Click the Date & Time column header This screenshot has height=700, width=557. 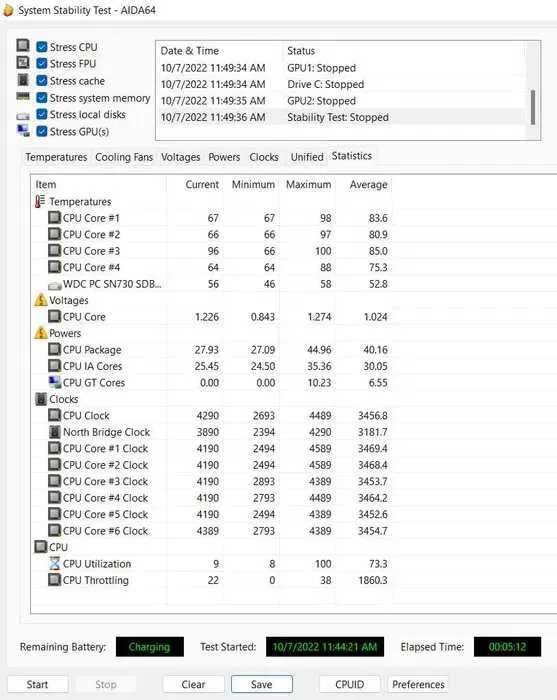[220, 51]
